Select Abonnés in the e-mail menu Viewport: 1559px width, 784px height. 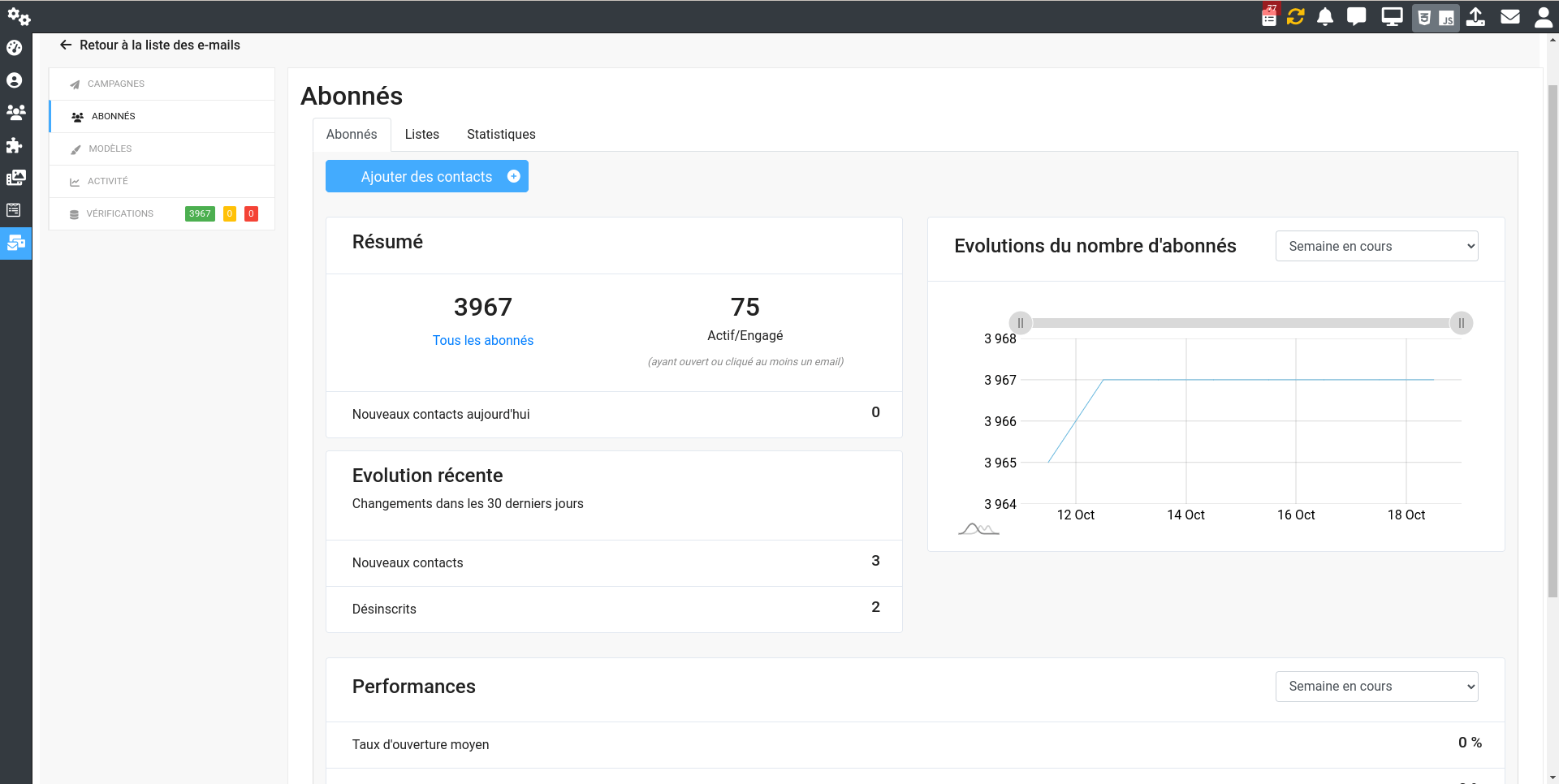click(x=162, y=116)
